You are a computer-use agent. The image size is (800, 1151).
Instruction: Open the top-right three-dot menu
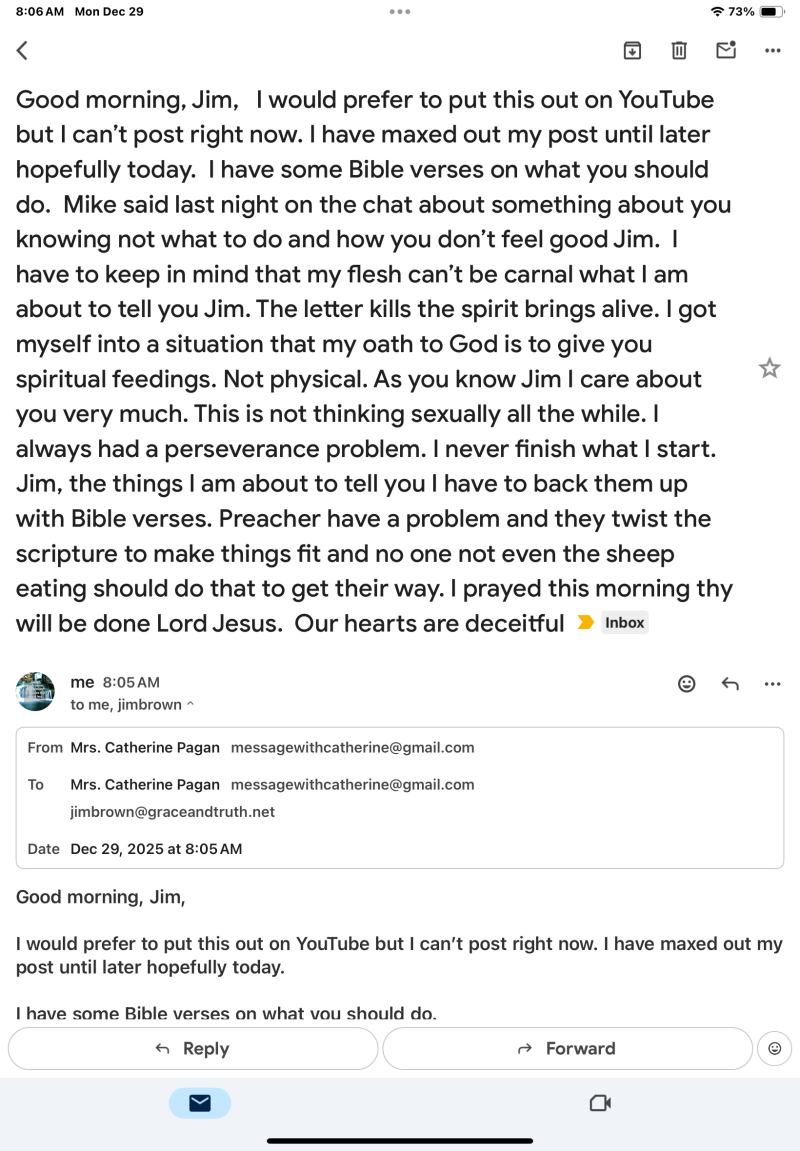click(772, 50)
